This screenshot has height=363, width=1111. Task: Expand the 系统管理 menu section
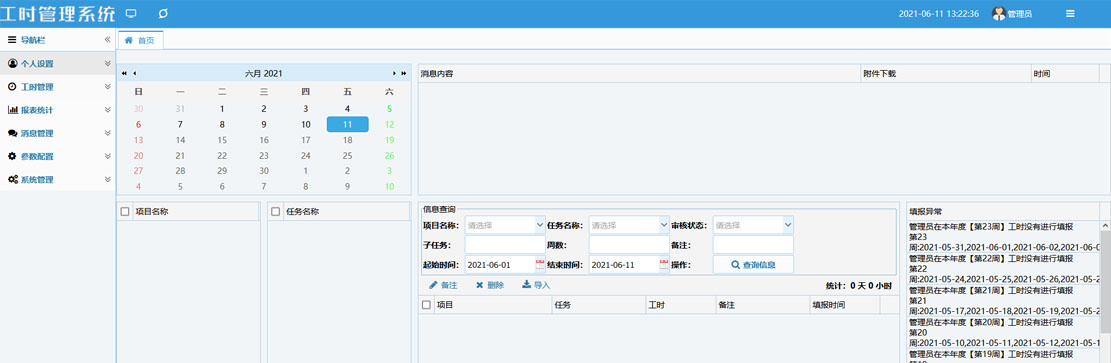coord(108,179)
